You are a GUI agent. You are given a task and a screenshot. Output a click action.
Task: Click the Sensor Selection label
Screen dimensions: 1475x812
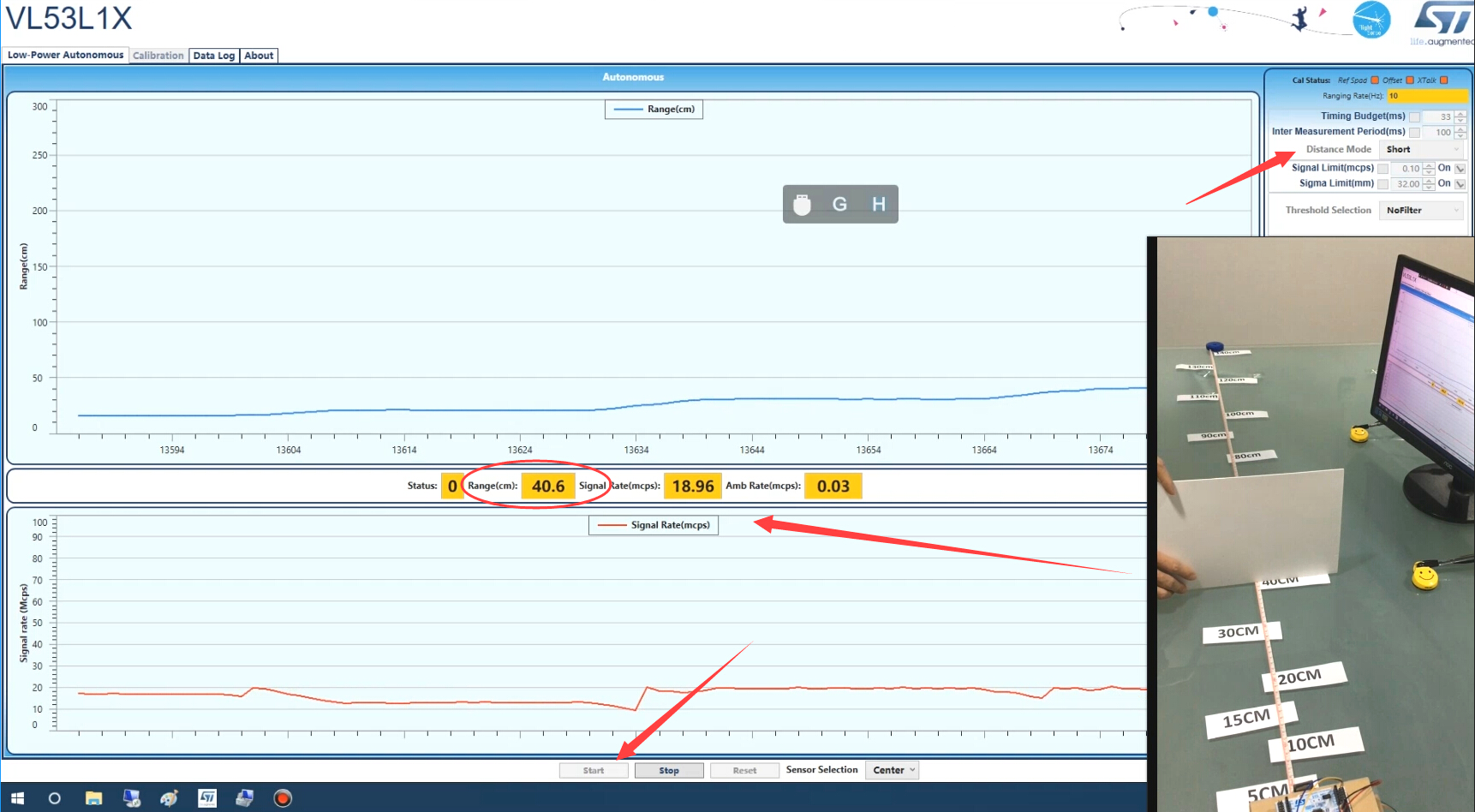(821, 770)
